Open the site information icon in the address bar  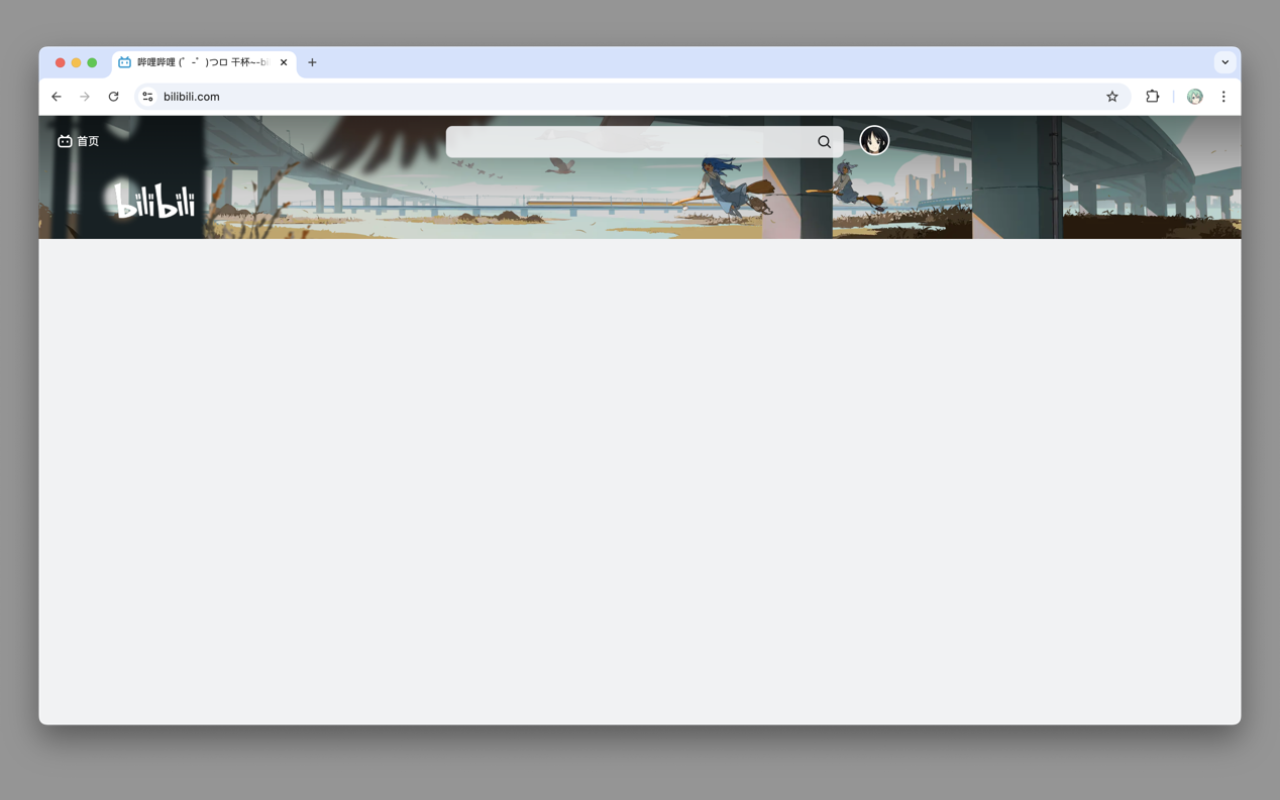(148, 97)
